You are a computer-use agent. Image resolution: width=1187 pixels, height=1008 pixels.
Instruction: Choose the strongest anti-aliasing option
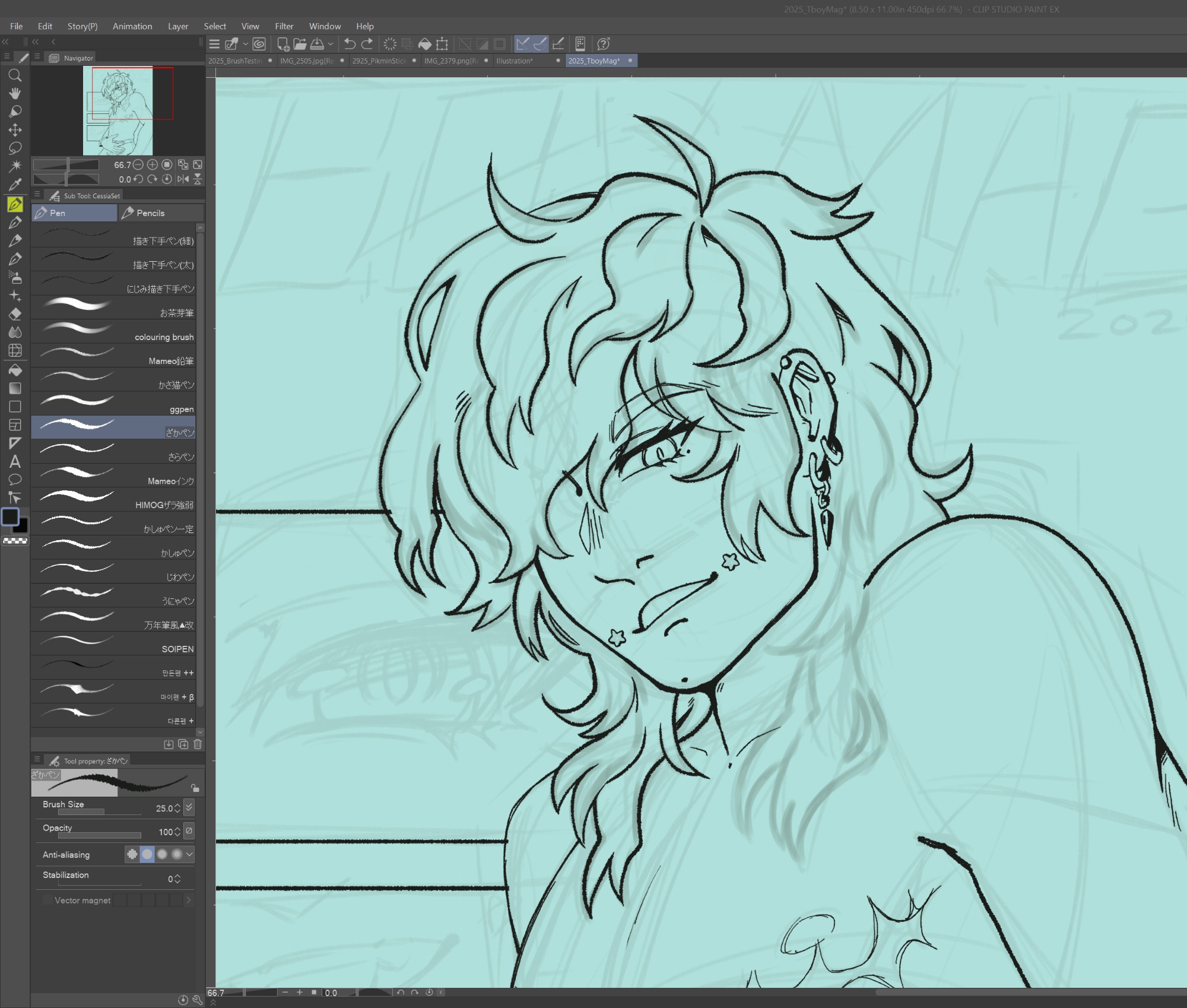(x=176, y=855)
